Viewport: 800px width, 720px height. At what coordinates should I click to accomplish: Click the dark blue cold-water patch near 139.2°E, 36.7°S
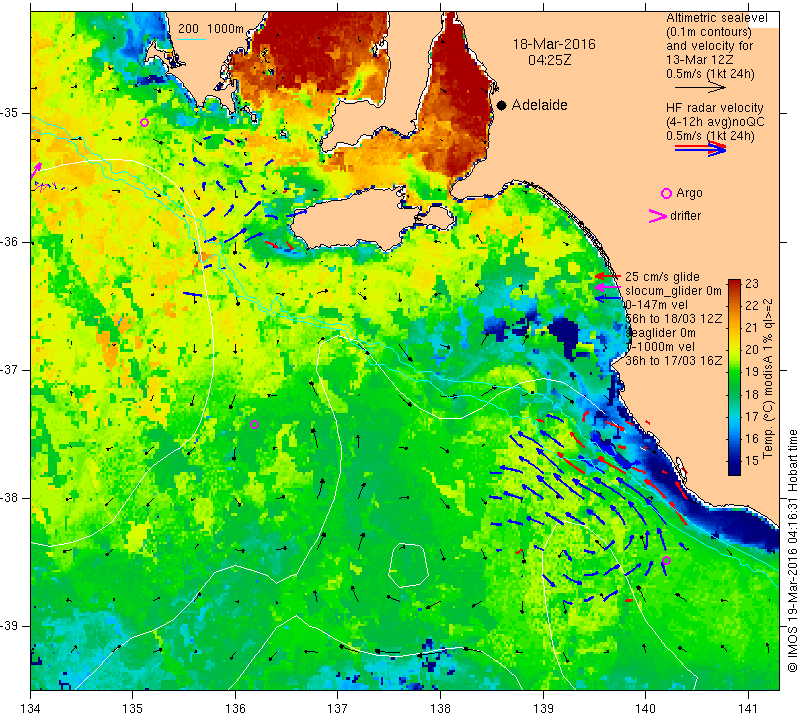566,334
